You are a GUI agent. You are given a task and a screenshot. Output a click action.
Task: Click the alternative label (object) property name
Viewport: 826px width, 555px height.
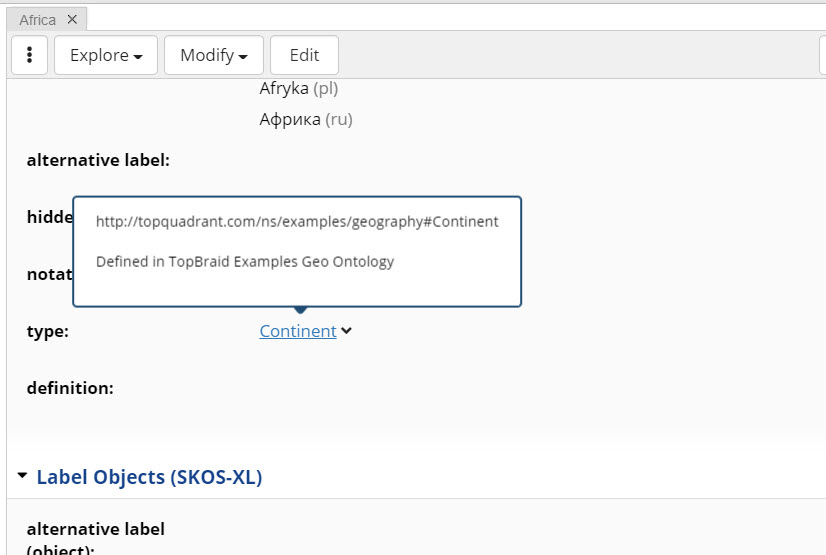[95, 536]
